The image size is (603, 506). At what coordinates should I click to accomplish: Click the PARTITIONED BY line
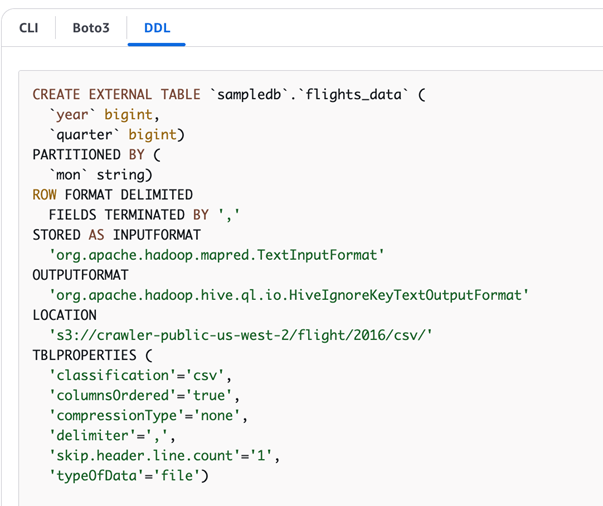(97, 155)
